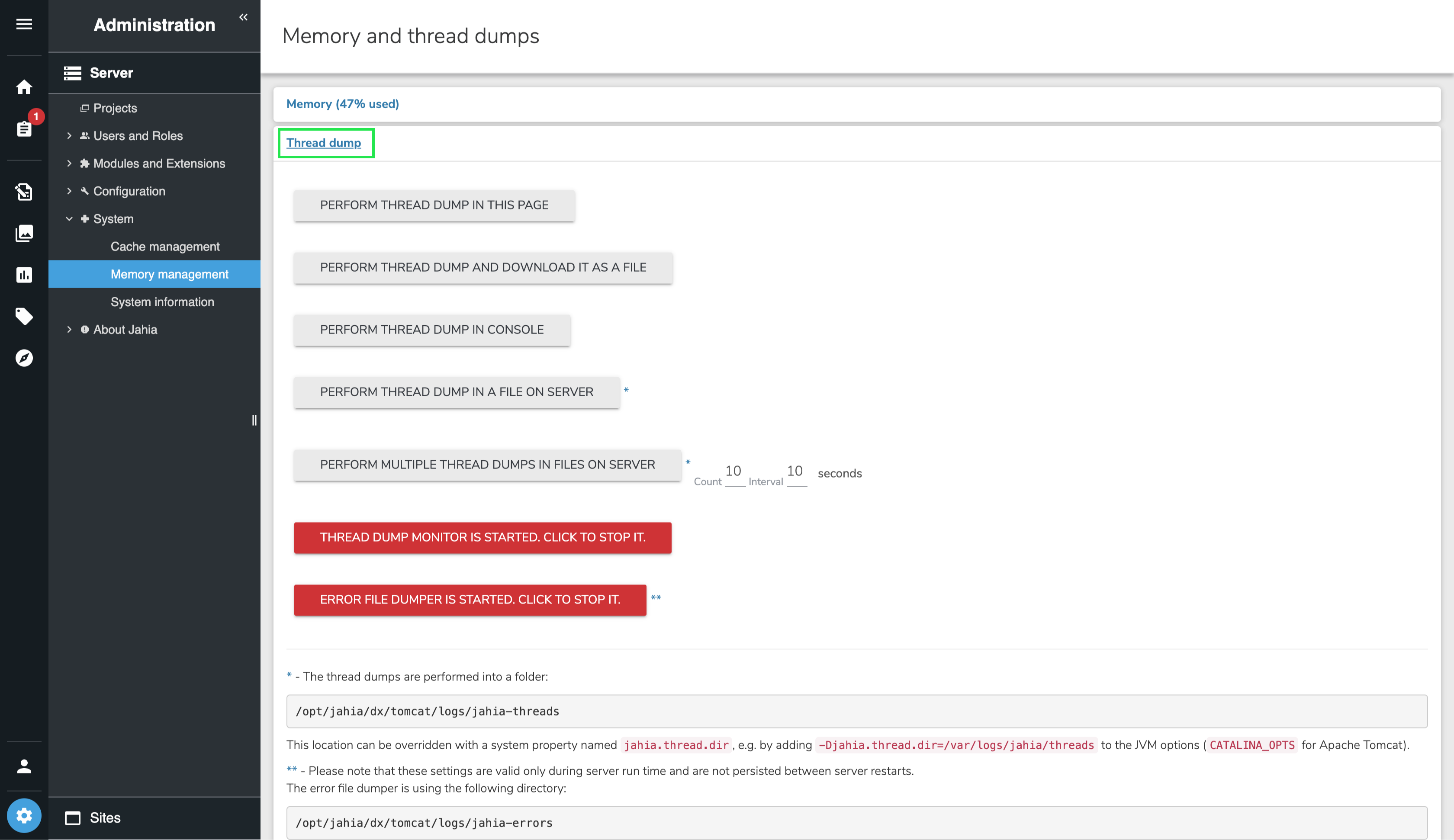
Task: Stop the error file dumper
Action: [x=470, y=600]
